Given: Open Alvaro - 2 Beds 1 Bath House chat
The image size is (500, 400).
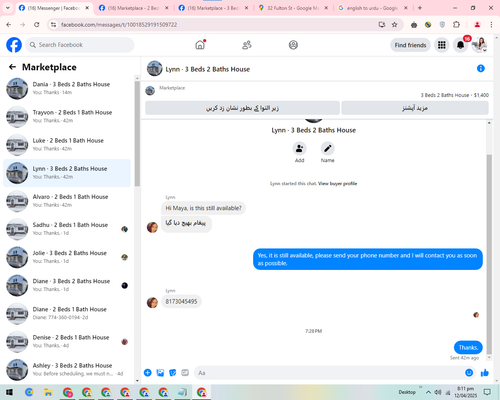Looking at the screenshot, I should tap(67, 201).
